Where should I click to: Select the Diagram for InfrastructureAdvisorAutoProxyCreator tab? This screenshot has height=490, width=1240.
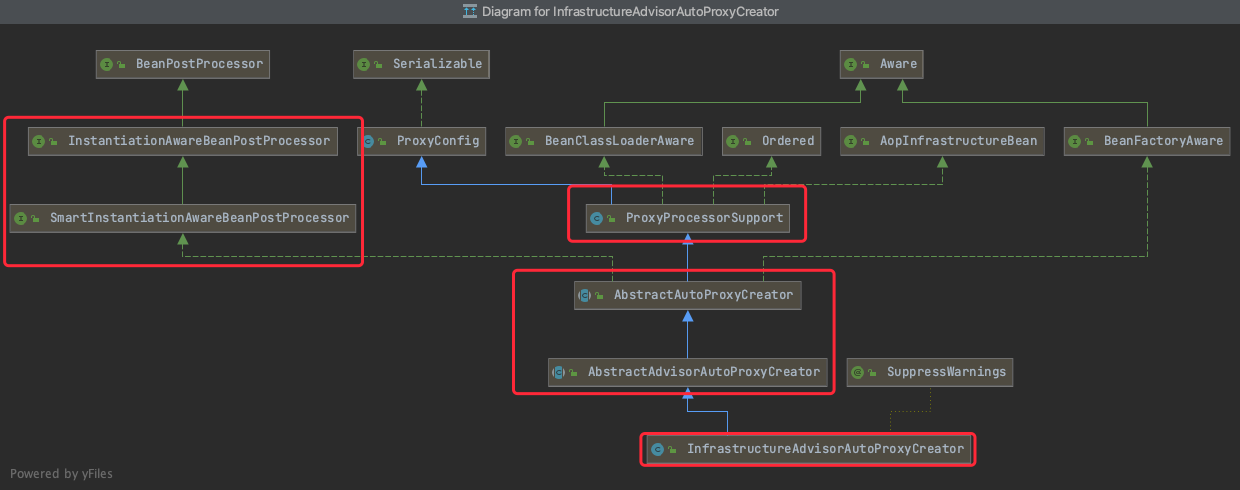click(620, 11)
